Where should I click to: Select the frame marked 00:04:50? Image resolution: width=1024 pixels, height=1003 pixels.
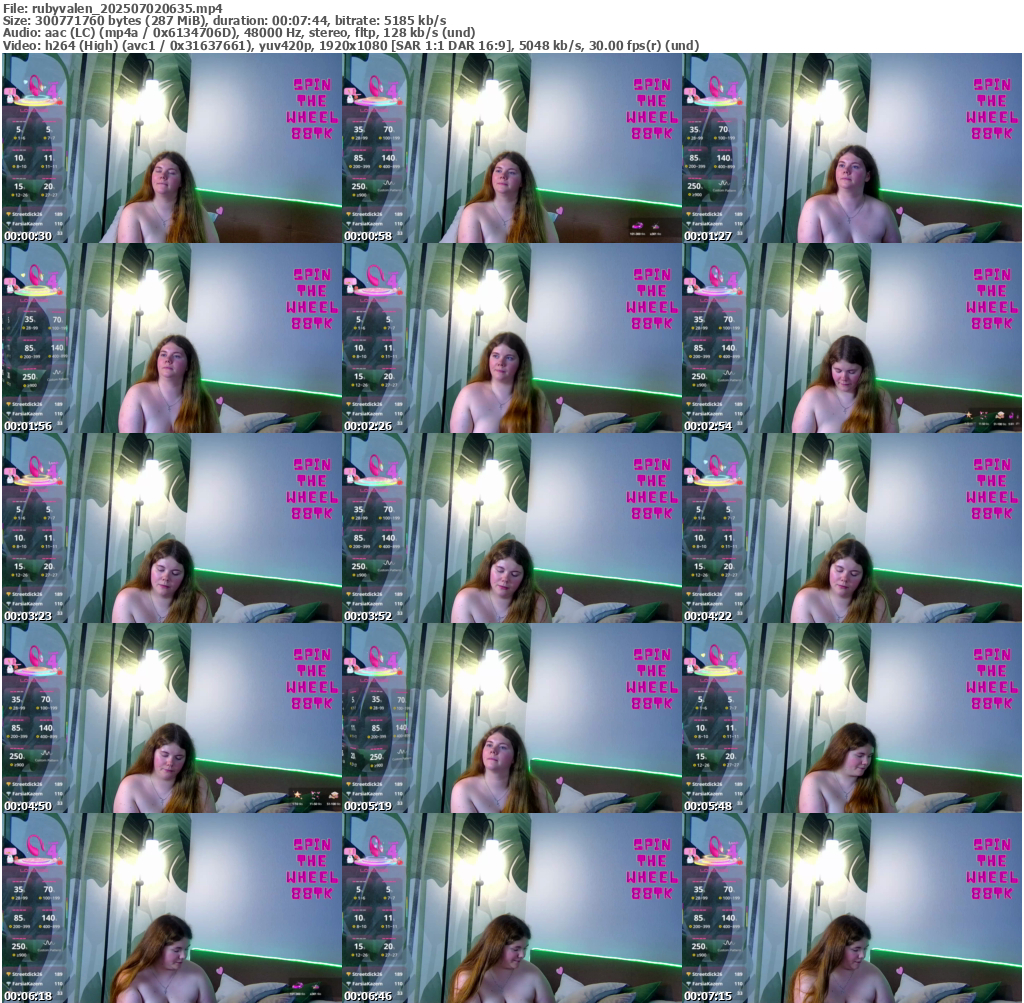click(x=171, y=718)
